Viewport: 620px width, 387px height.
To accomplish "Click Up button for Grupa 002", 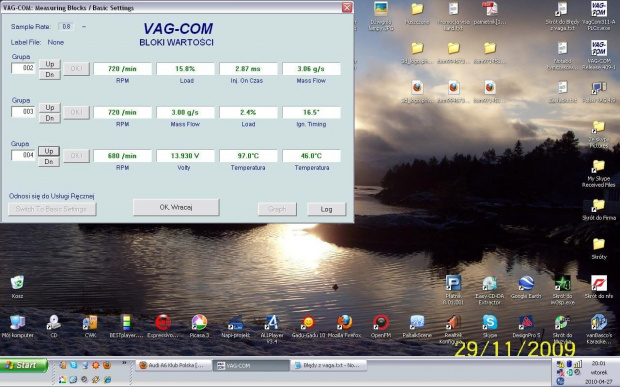I will tap(50, 64).
